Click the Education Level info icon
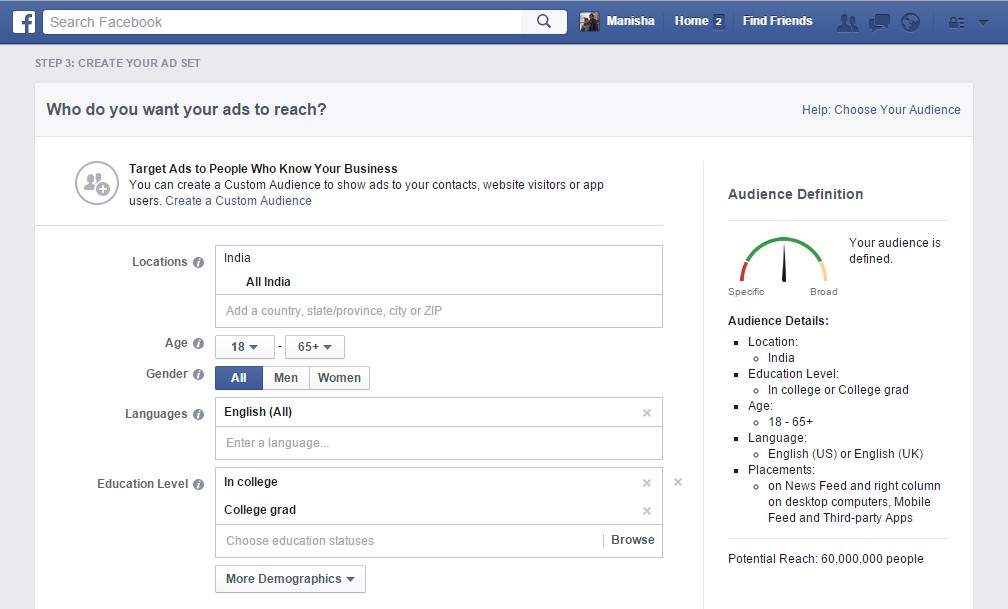1008x609 pixels. (198, 484)
